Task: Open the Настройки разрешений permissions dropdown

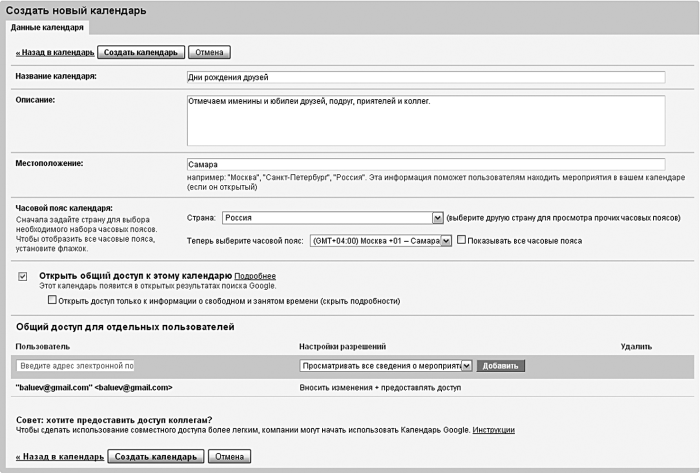Action: (x=386, y=366)
